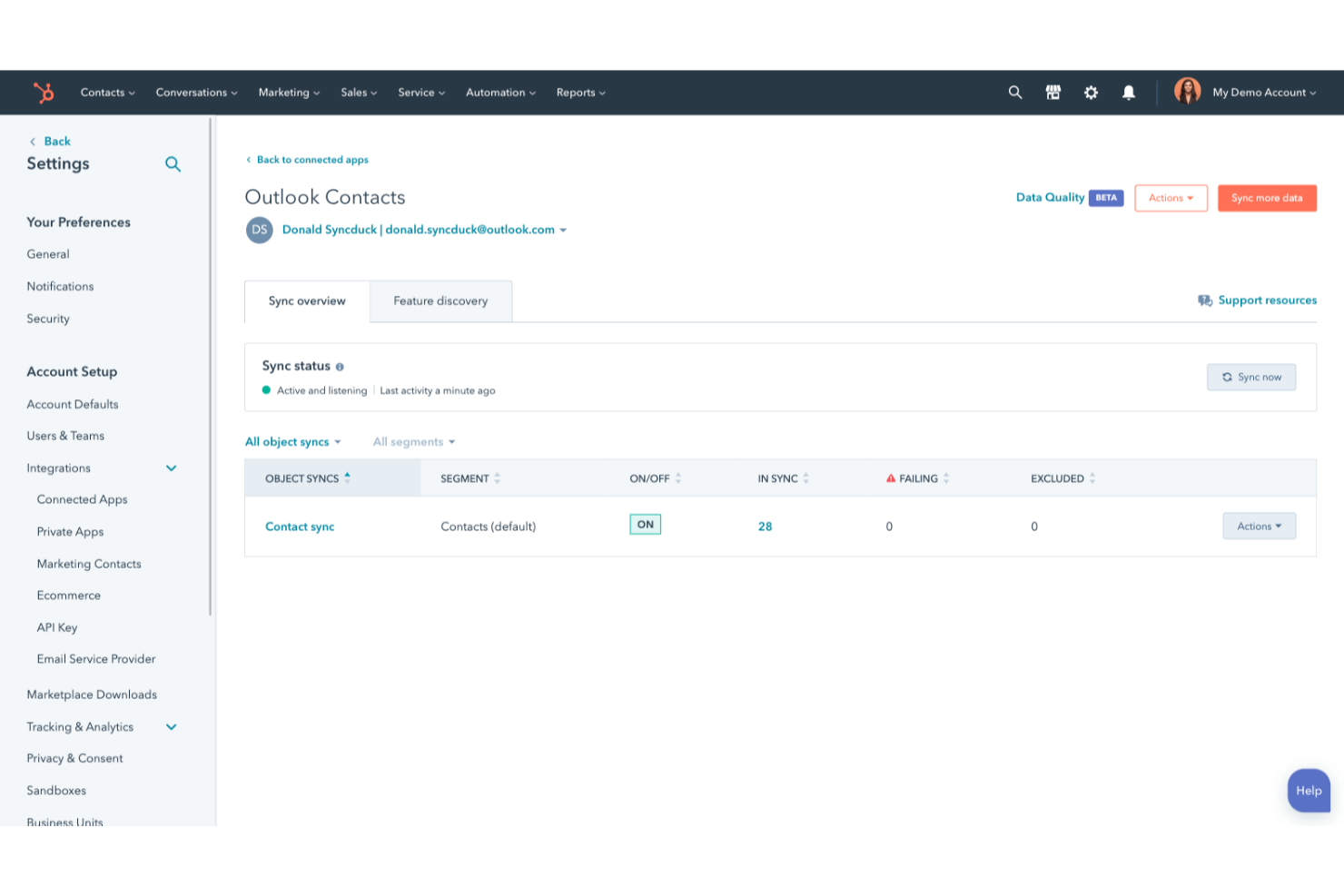
Task: Click the Sync now button
Action: point(1250,377)
